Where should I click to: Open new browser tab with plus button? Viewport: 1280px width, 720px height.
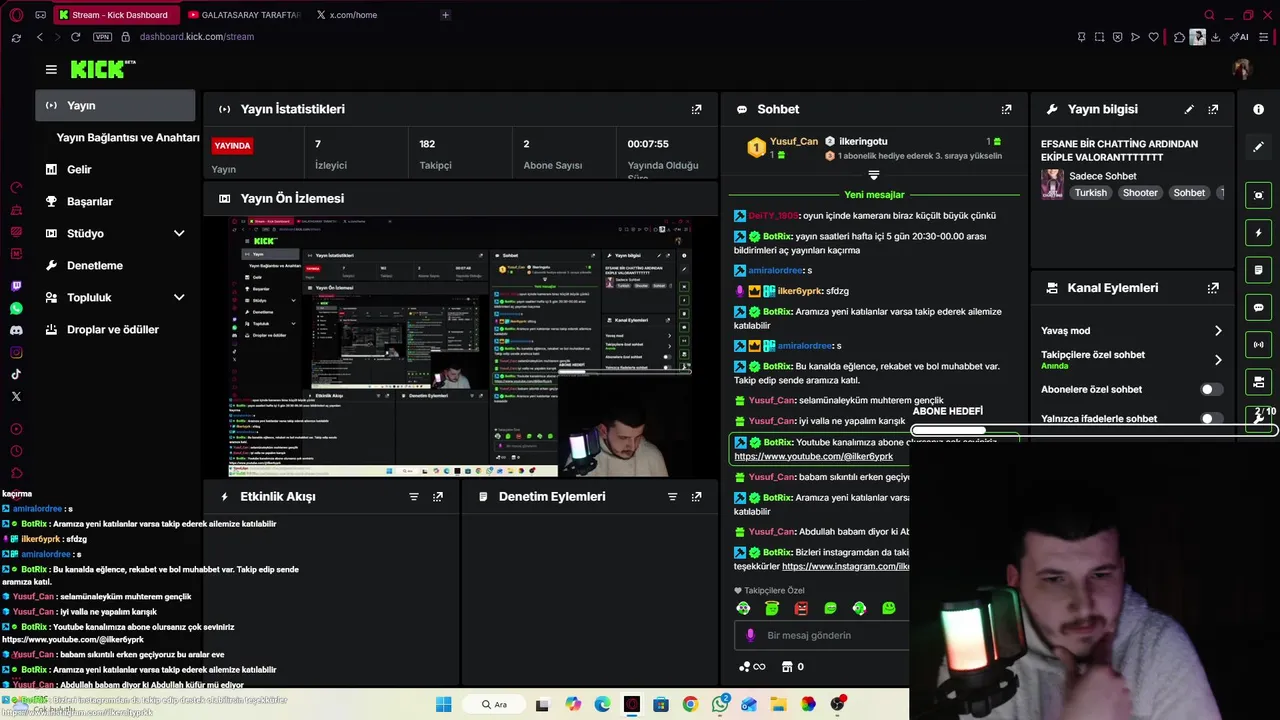[445, 15]
